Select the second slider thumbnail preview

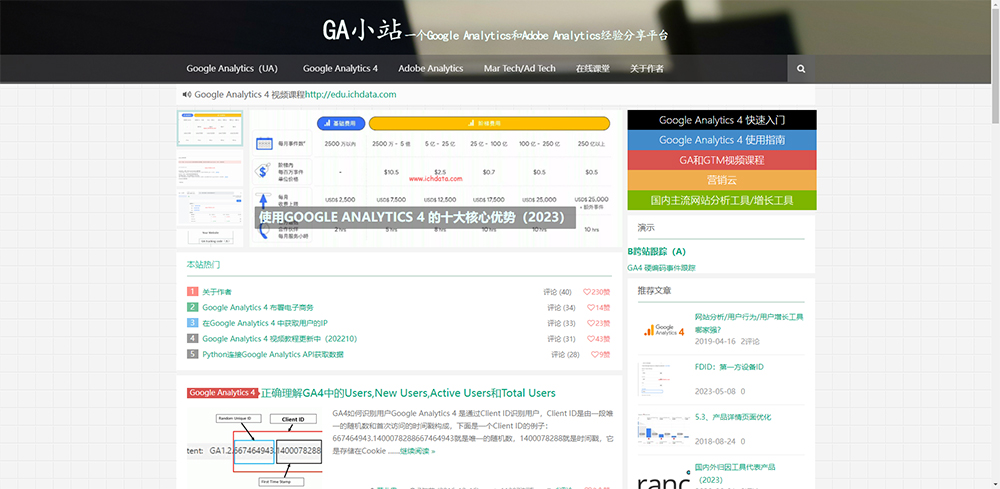(210, 169)
